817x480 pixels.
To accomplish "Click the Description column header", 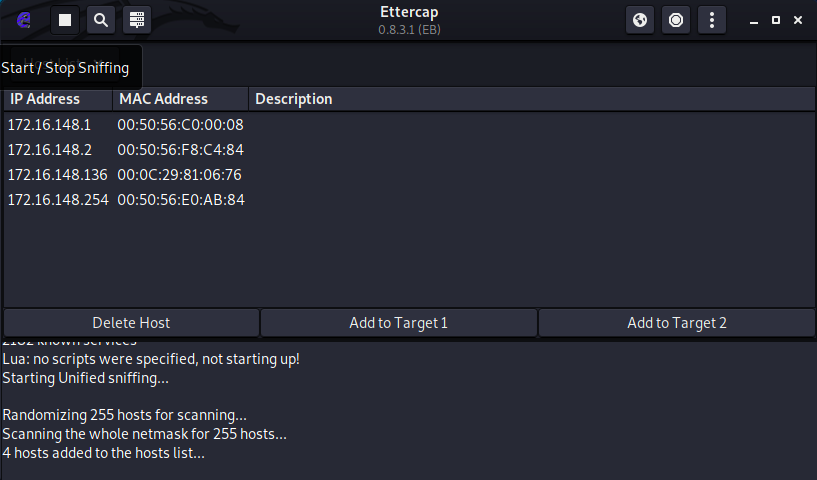I will tap(530, 99).
